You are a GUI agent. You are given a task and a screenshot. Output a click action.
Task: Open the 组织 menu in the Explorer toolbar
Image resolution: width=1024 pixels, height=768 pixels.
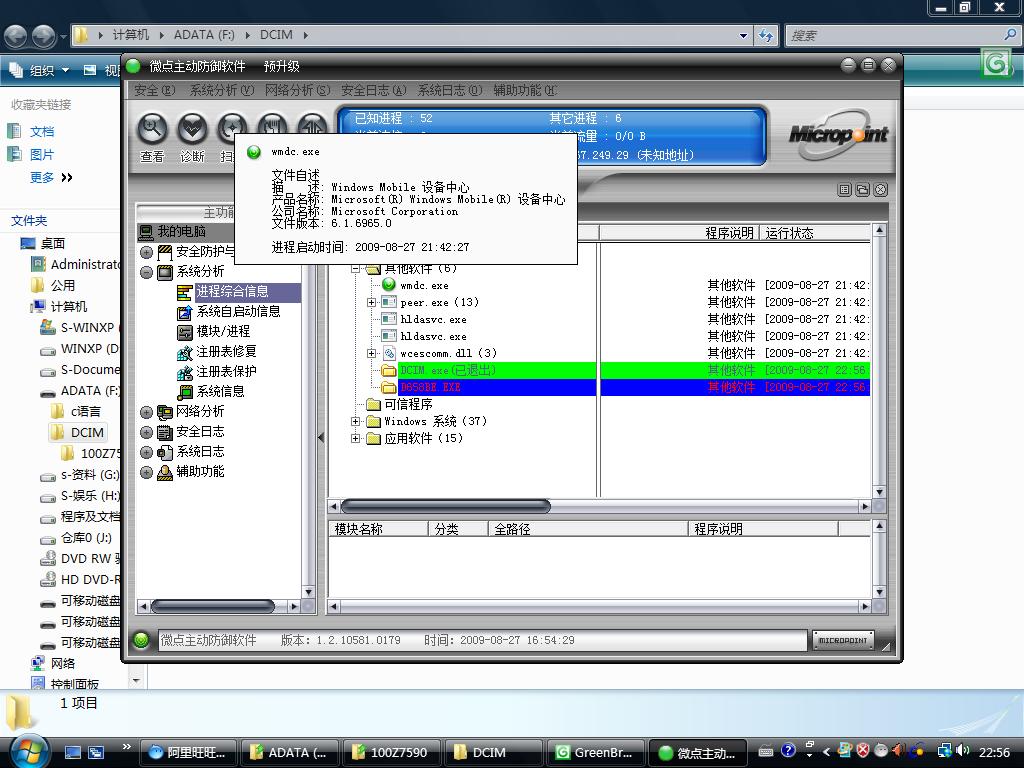coord(40,70)
